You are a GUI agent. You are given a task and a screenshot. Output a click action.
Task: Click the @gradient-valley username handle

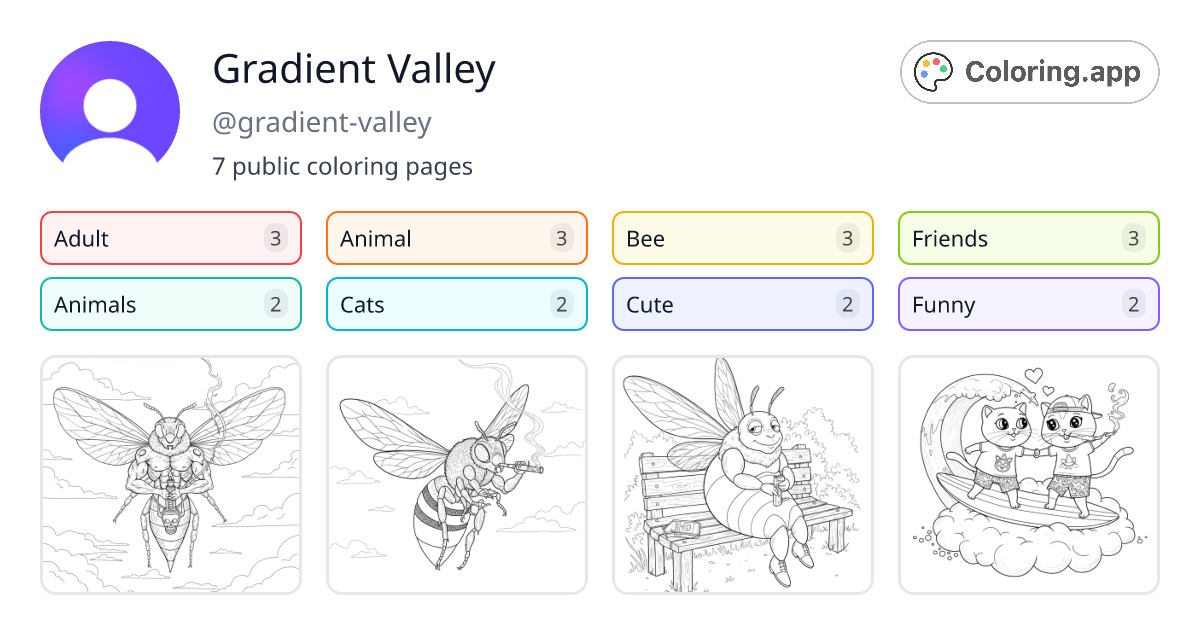point(322,122)
